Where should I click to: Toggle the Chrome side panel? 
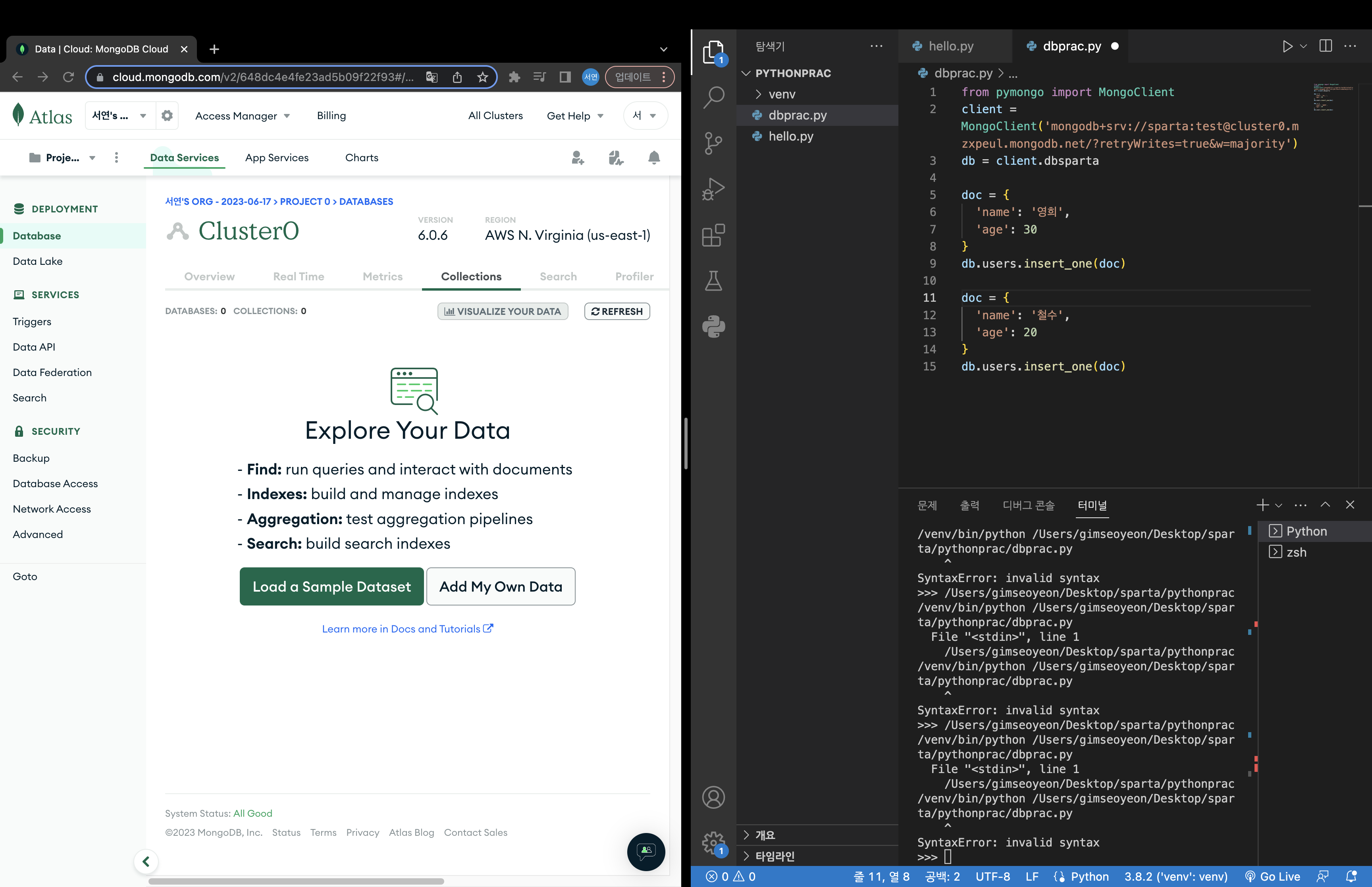coord(565,77)
